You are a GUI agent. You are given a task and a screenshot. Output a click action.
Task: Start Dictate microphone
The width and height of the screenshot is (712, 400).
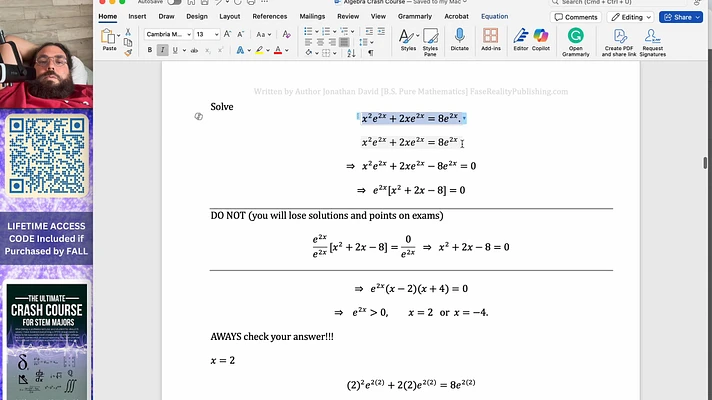(x=460, y=39)
